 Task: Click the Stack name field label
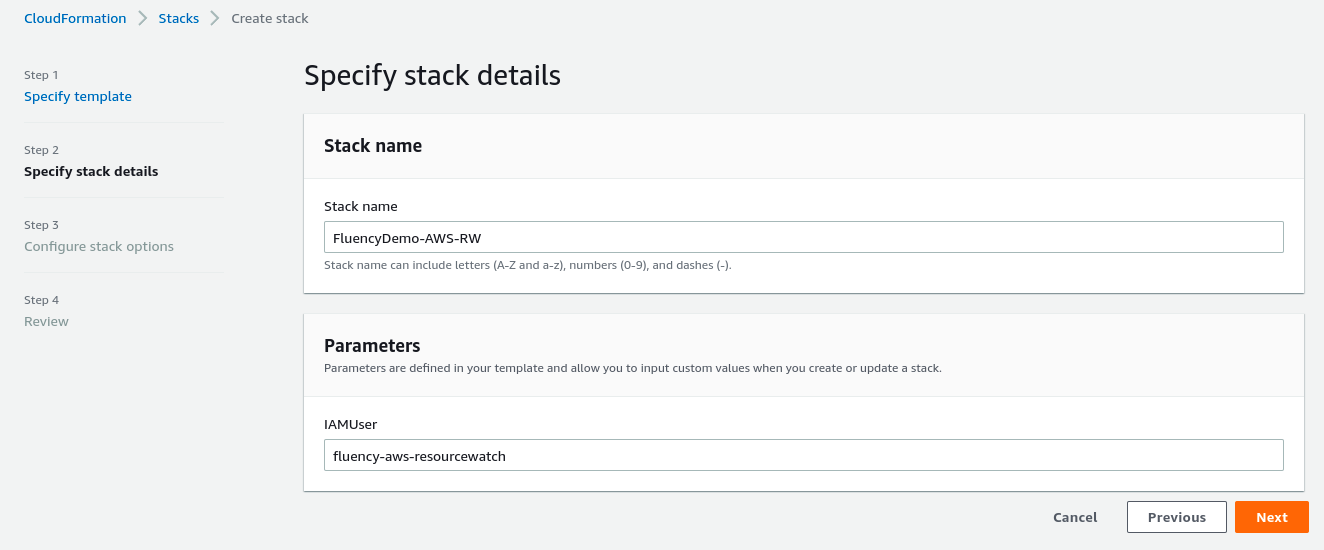(361, 207)
